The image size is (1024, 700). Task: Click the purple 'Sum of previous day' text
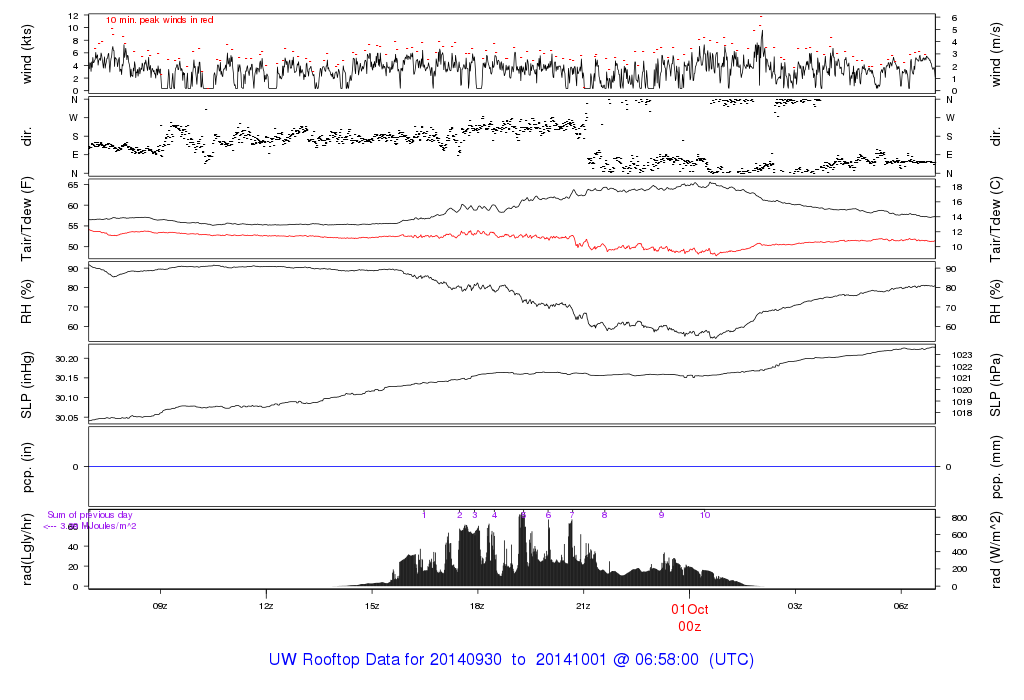89,515
